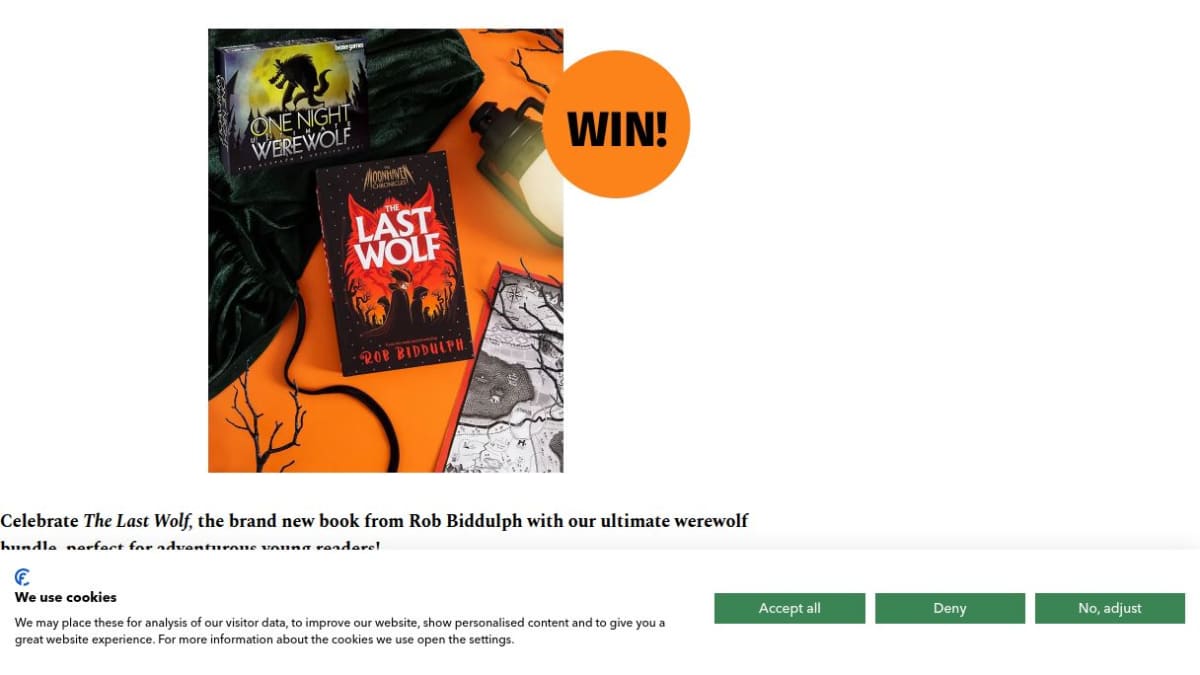Viewport: 1200px width, 675px height.
Task: Click the One Night Werewolf game box
Action: click(290, 106)
